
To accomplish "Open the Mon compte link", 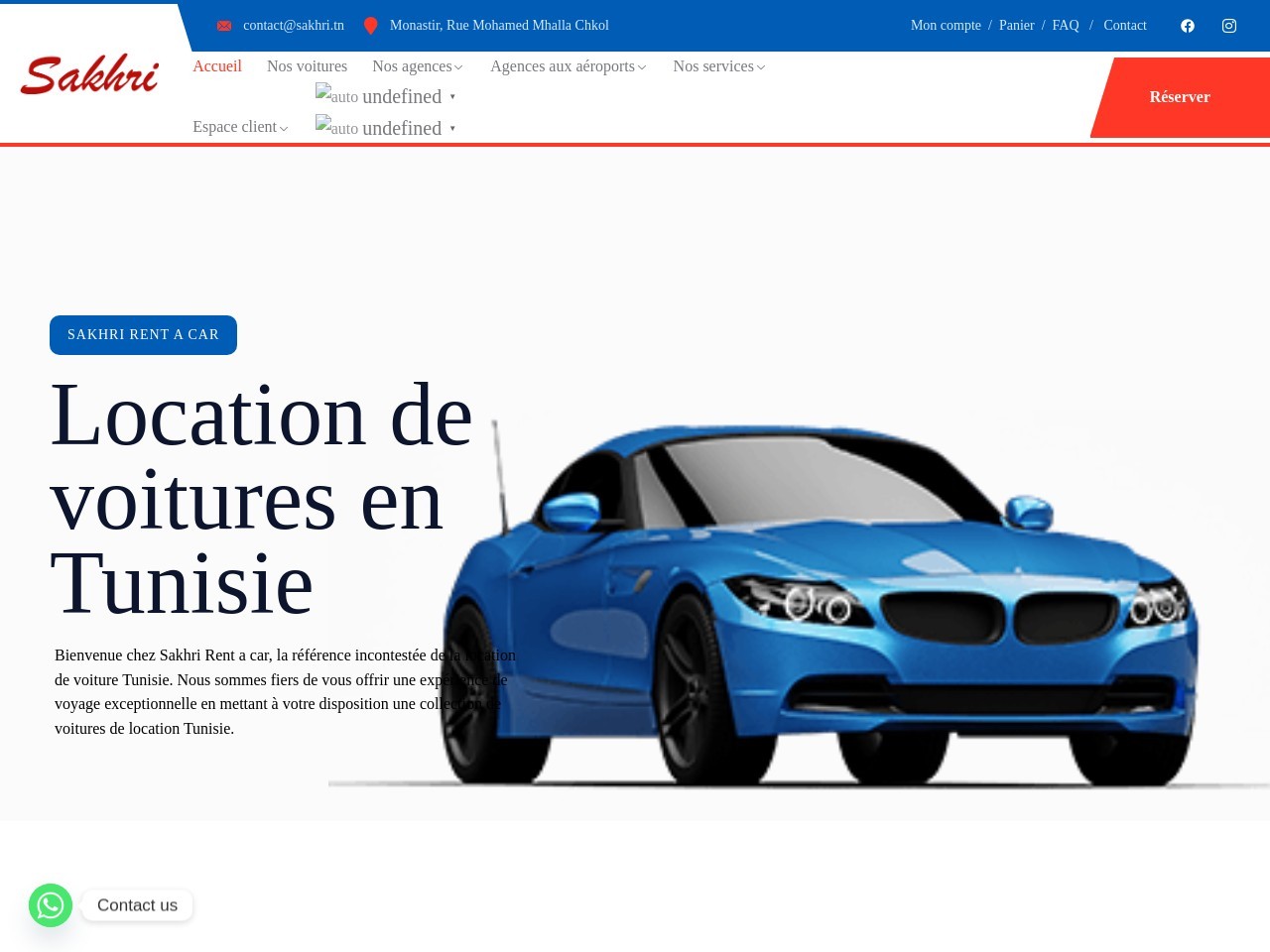I will click(x=946, y=26).
